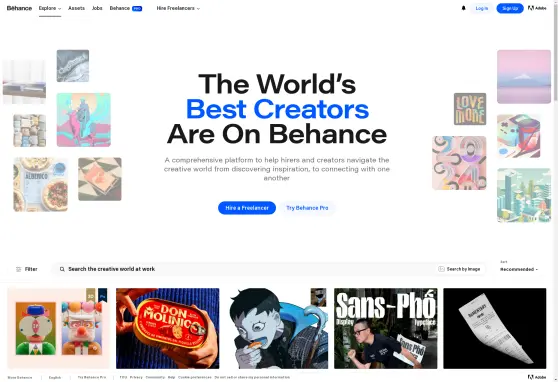Click the Adobe logo in the footer
Viewport: 558px width, 382px height.
[x=537, y=377]
